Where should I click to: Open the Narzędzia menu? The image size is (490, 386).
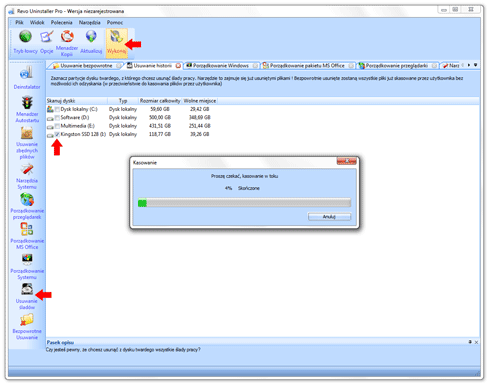coord(90,22)
